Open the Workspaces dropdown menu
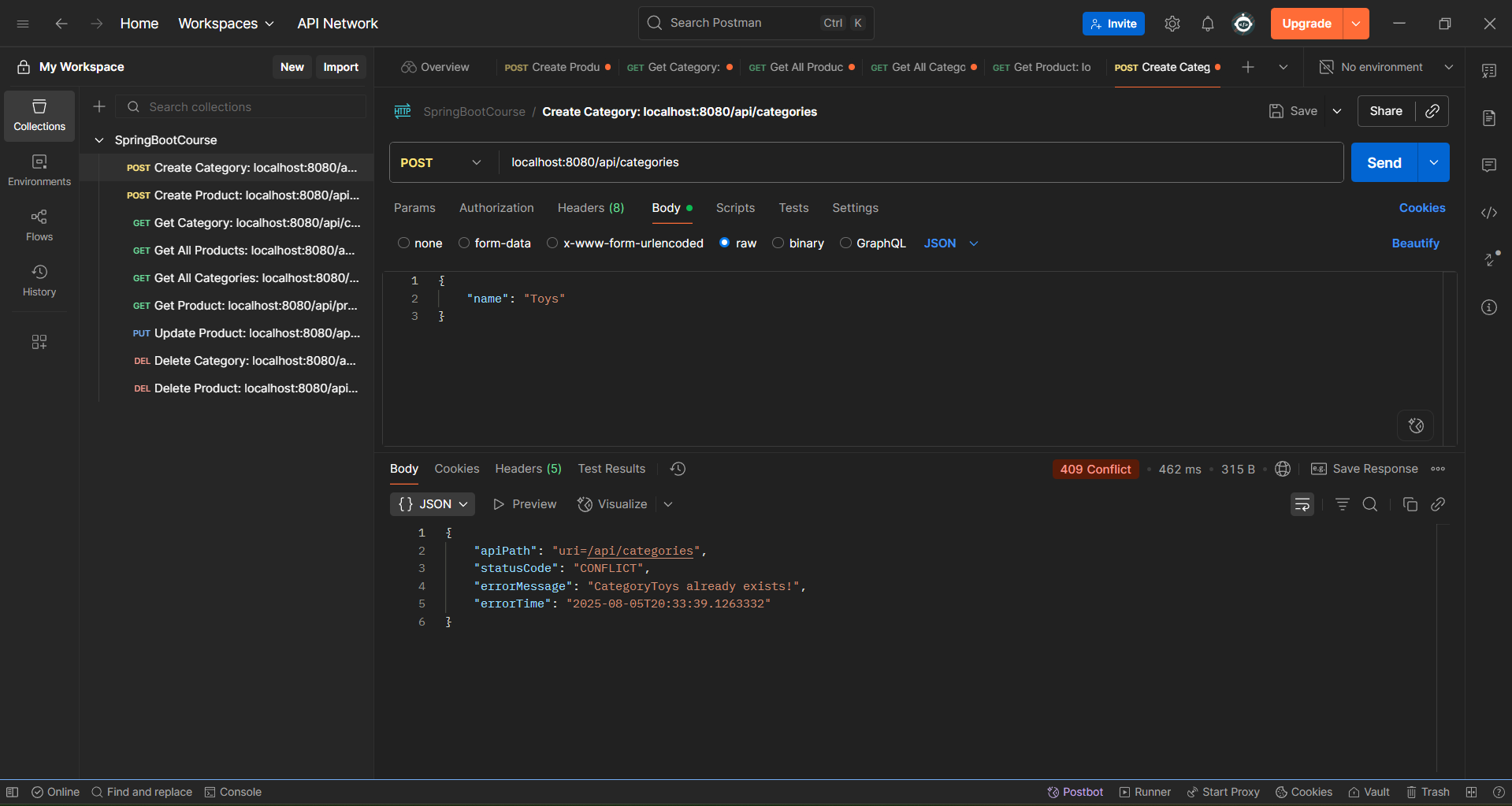 [x=226, y=24]
